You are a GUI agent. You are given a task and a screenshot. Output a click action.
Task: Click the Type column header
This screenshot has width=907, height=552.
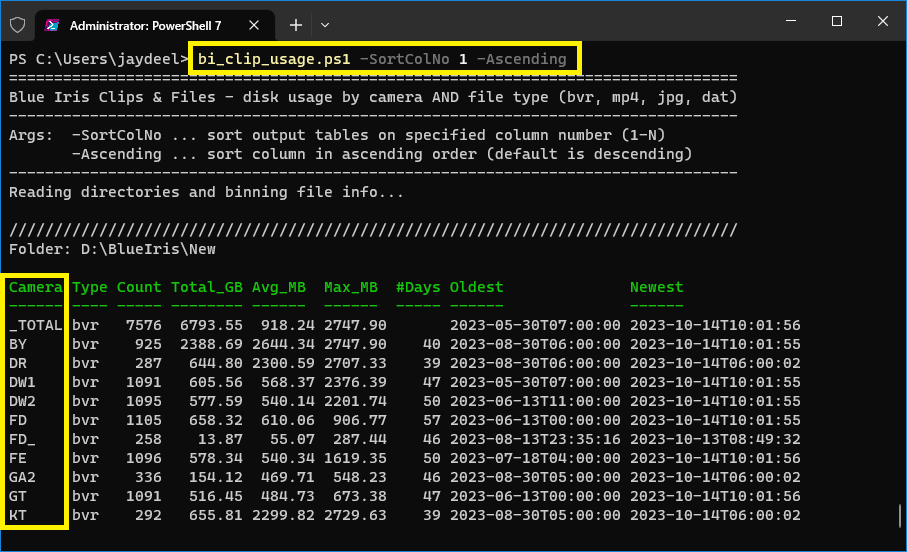point(90,288)
